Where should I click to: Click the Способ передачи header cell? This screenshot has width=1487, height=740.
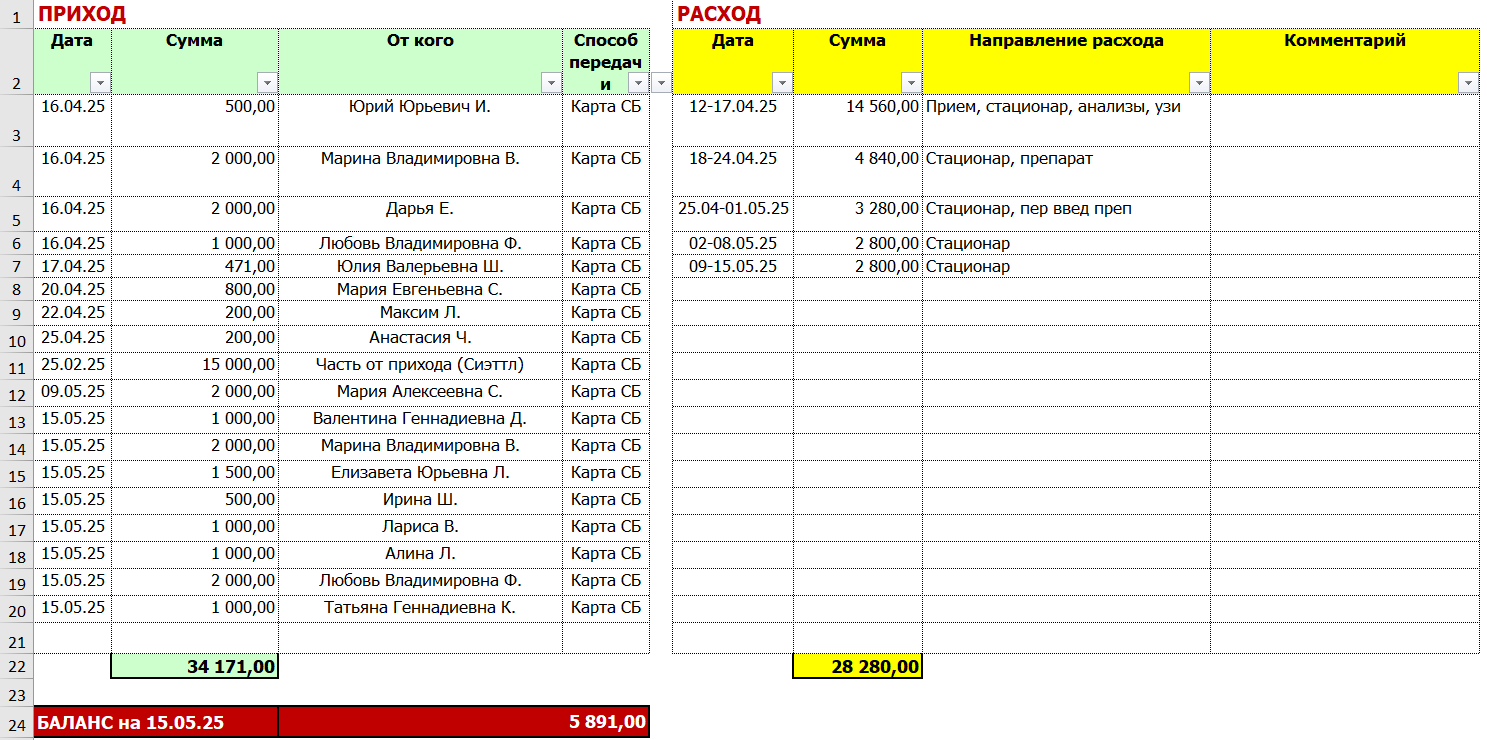[606, 62]
